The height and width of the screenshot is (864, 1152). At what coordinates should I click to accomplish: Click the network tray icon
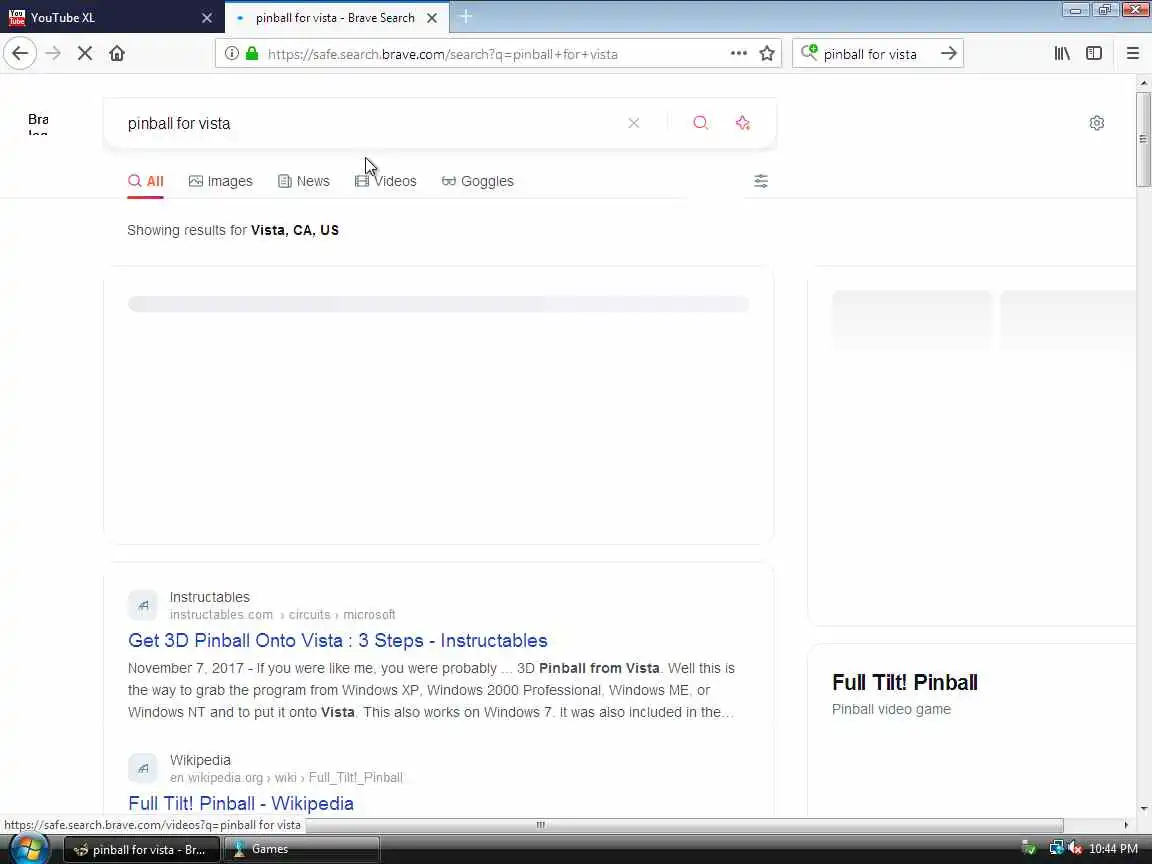coord(1056,849)
